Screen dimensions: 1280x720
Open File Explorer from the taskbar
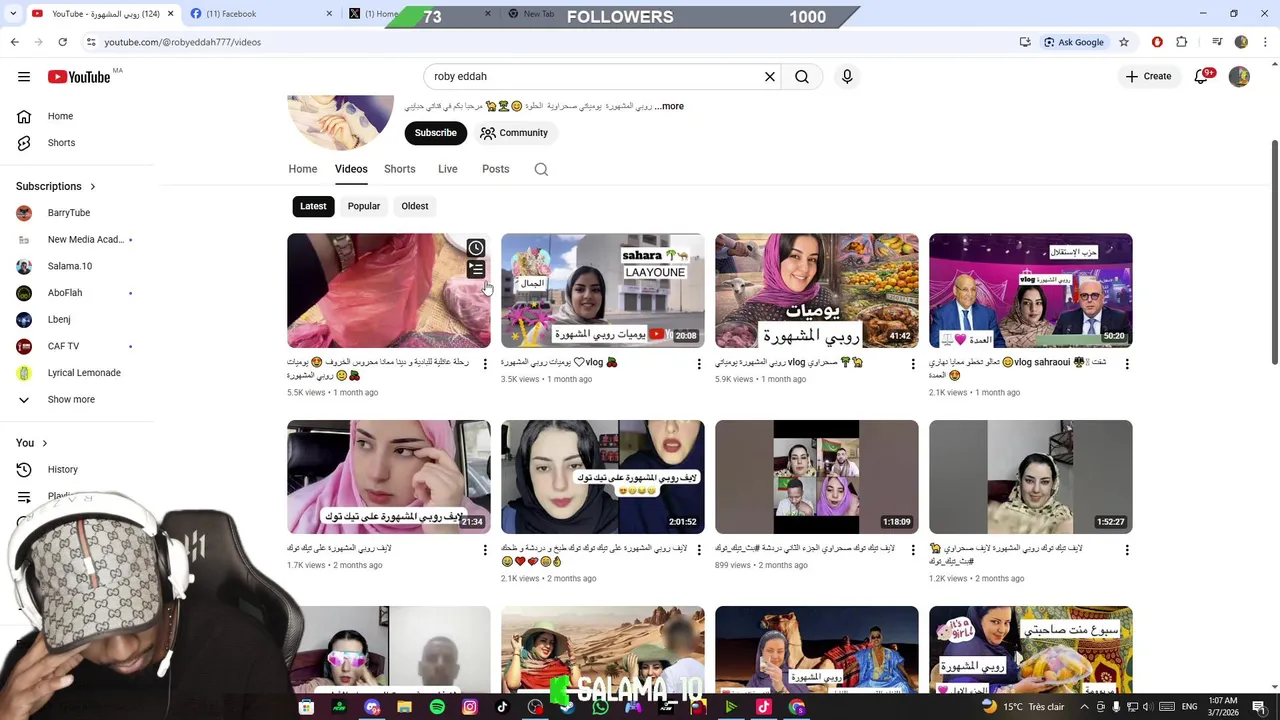point(404,707)
